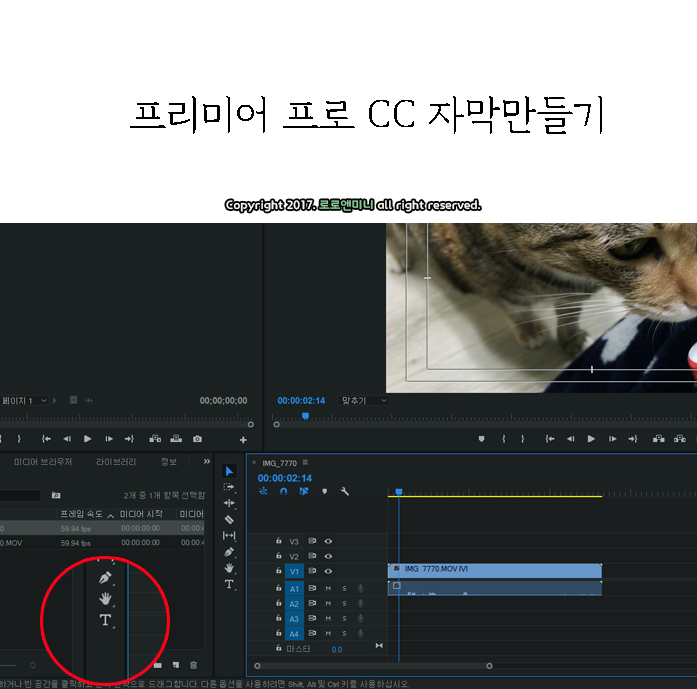Mark In point in Program monitor
Image resolution: width=697 pixels, height=689 pixels.
pos(504,439)
